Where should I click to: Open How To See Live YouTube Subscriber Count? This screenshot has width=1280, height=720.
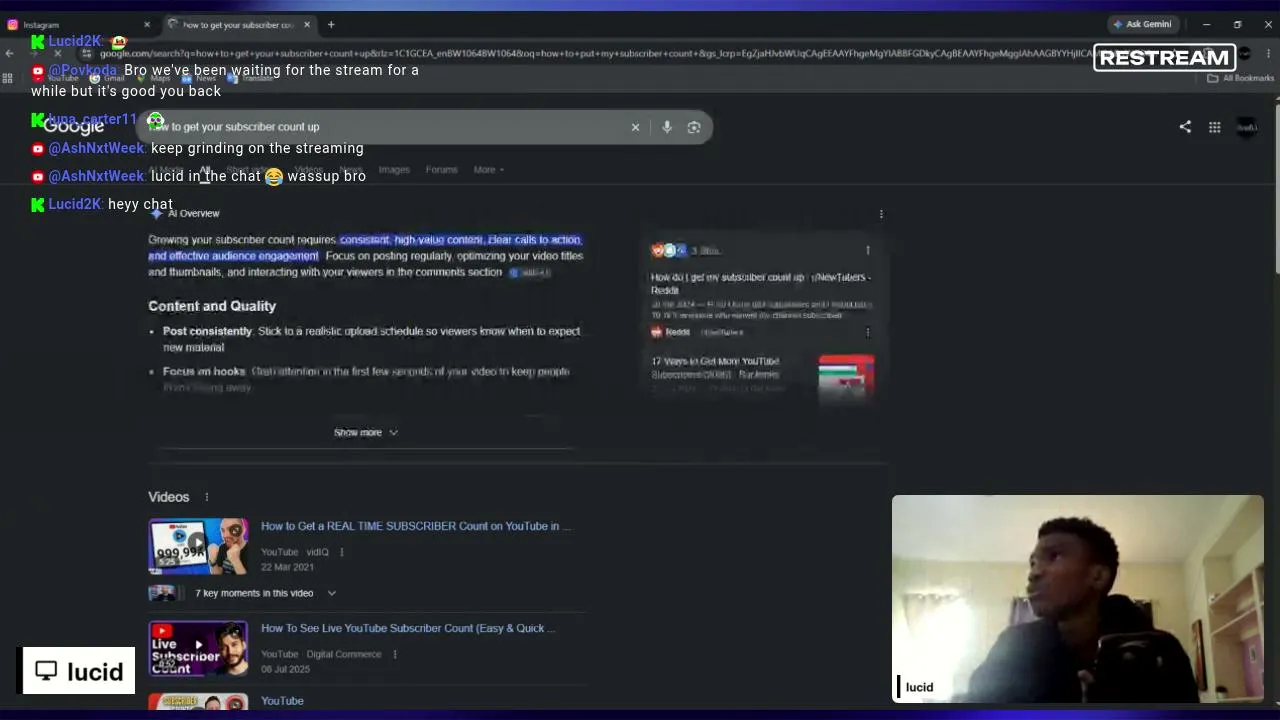coord(408,628)
